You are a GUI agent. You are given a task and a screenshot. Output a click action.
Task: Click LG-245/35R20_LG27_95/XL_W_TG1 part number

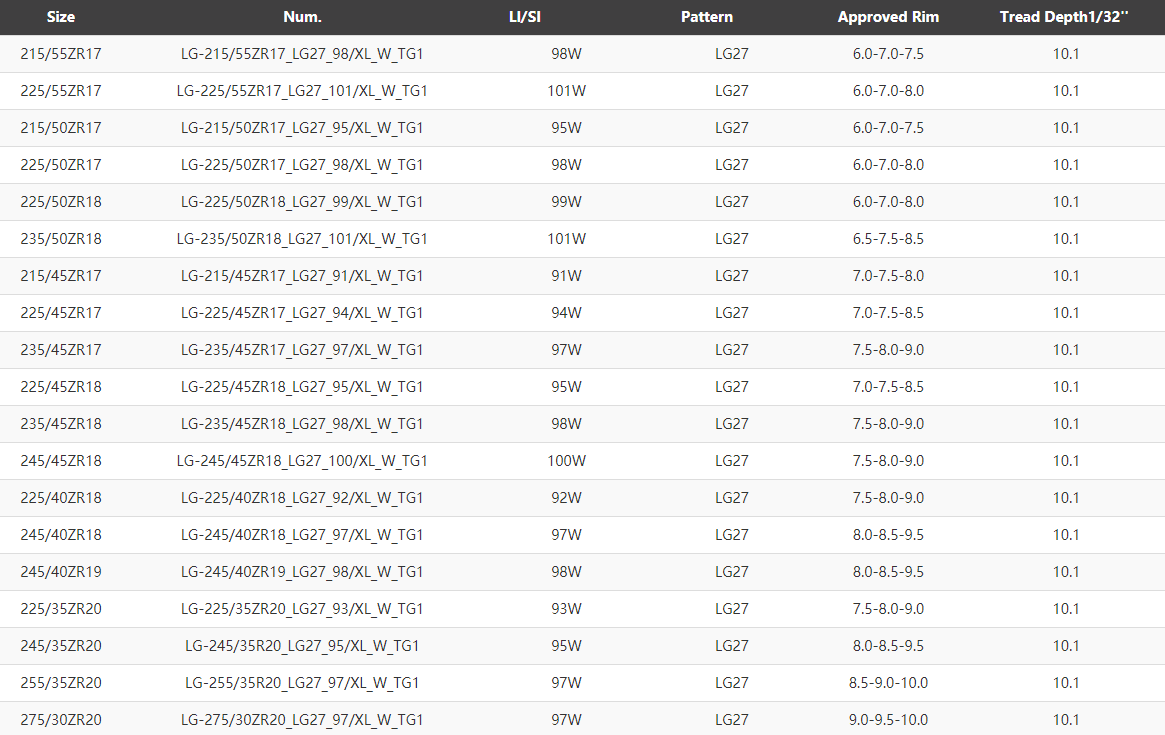coord(302,646)
